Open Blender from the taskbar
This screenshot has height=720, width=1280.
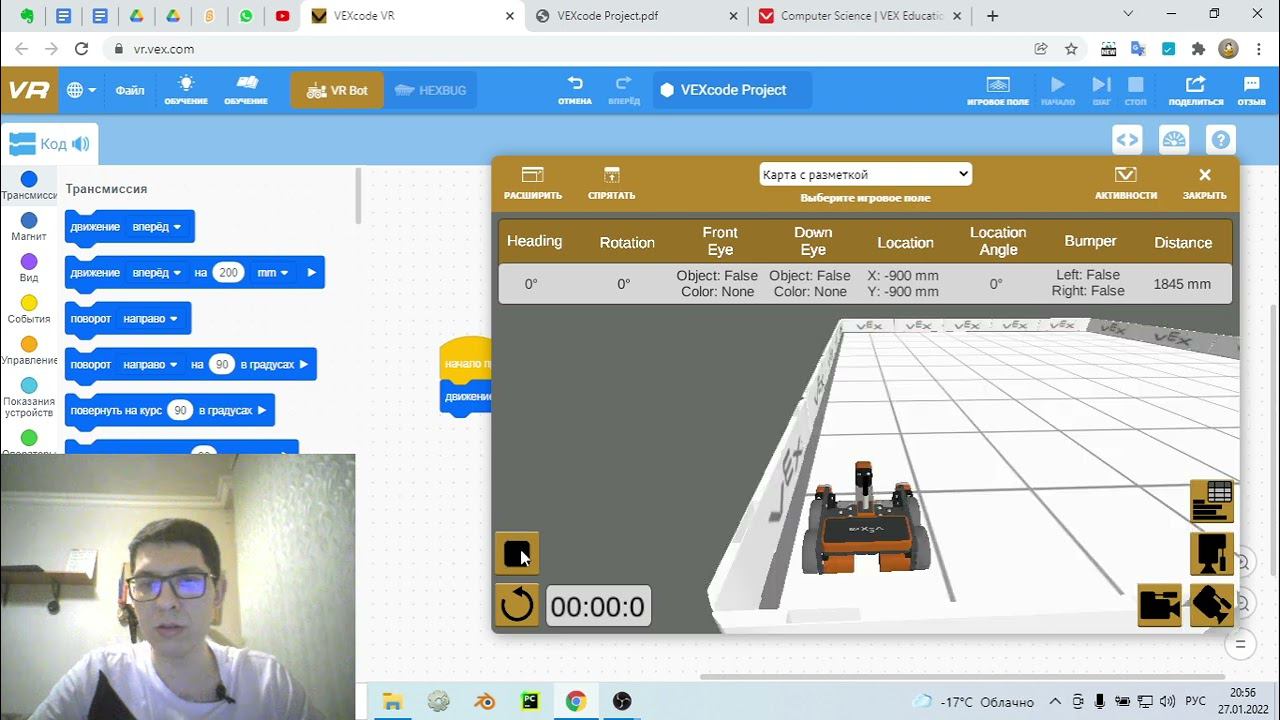(484, 701)
